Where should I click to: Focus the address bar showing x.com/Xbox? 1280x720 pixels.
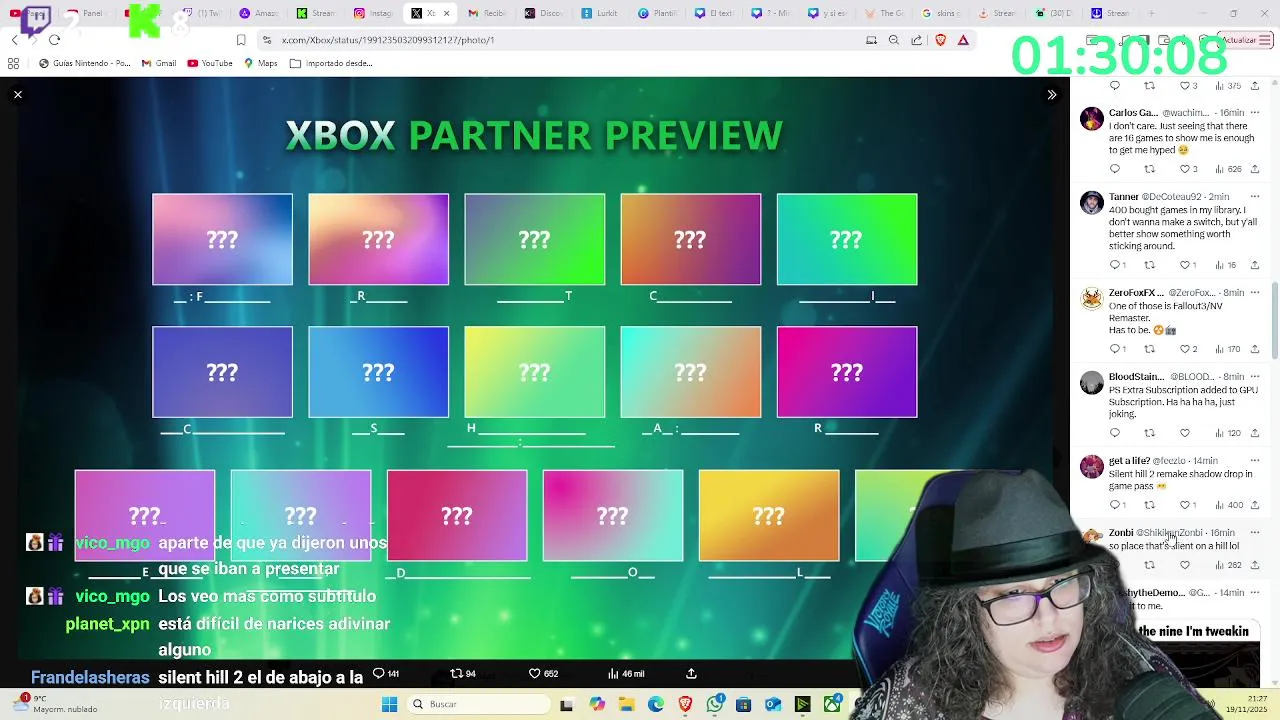click(560, 40)
